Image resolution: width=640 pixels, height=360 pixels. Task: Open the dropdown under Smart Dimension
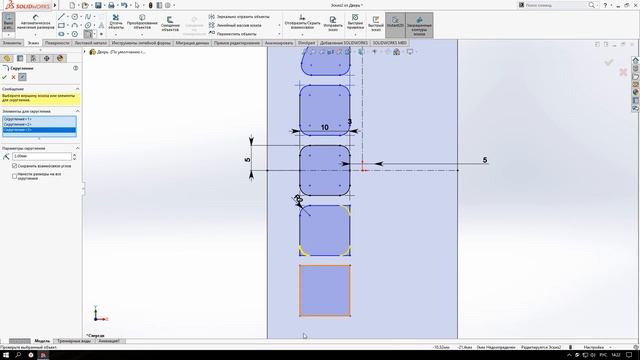tap(36, 34)
